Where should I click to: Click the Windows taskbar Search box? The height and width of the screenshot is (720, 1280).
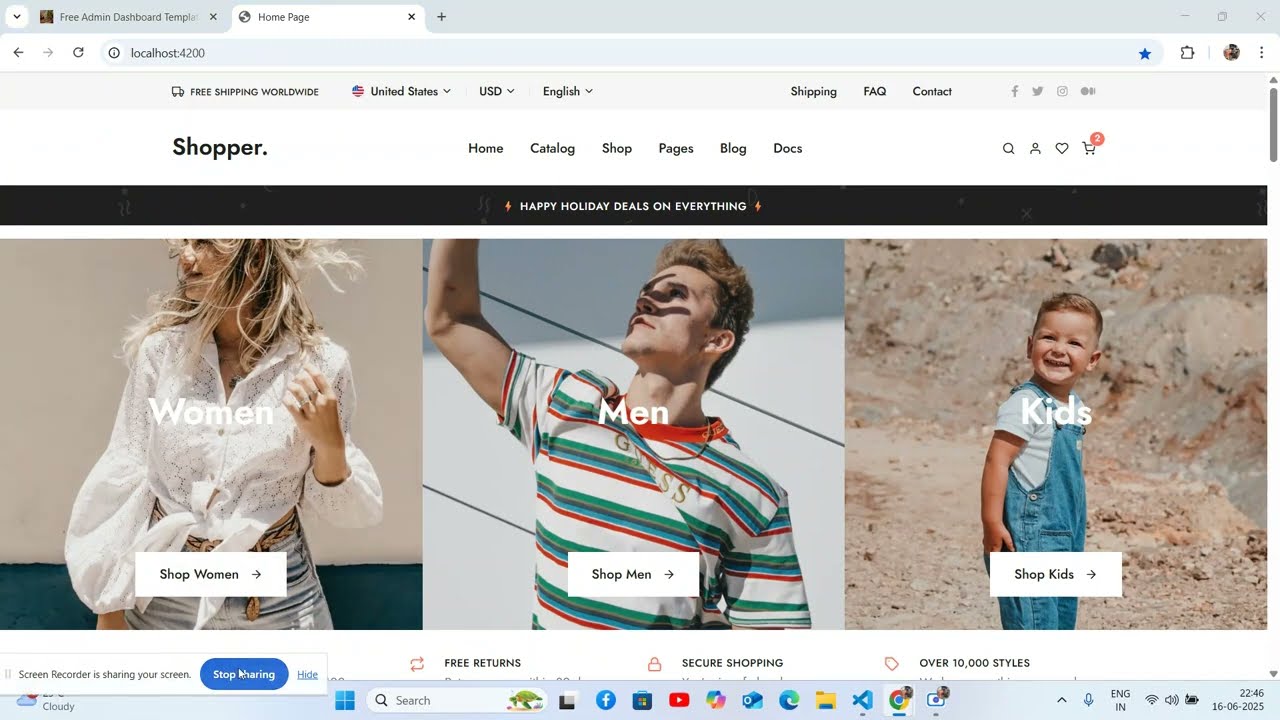pyautogui.click(x=455, y=700)
